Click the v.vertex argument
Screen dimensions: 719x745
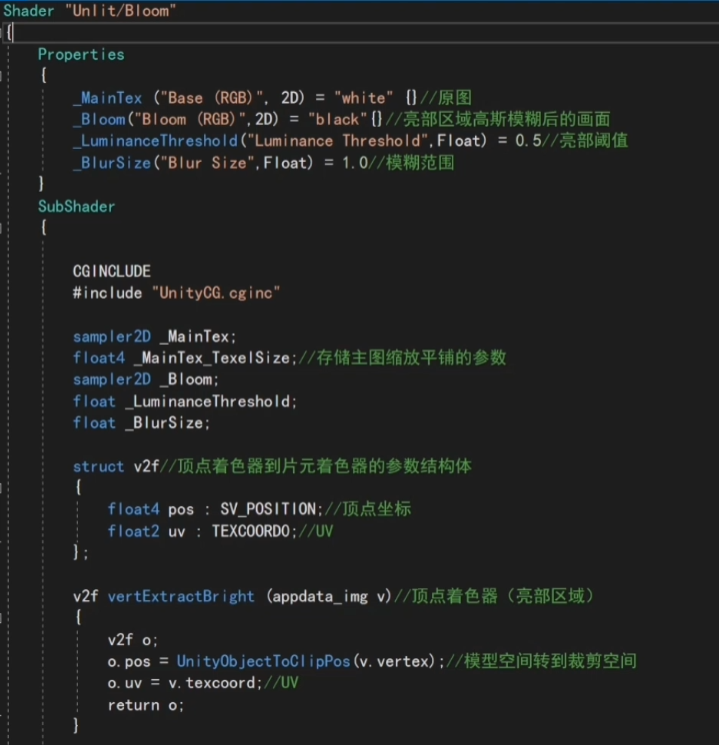click(394, 662)
